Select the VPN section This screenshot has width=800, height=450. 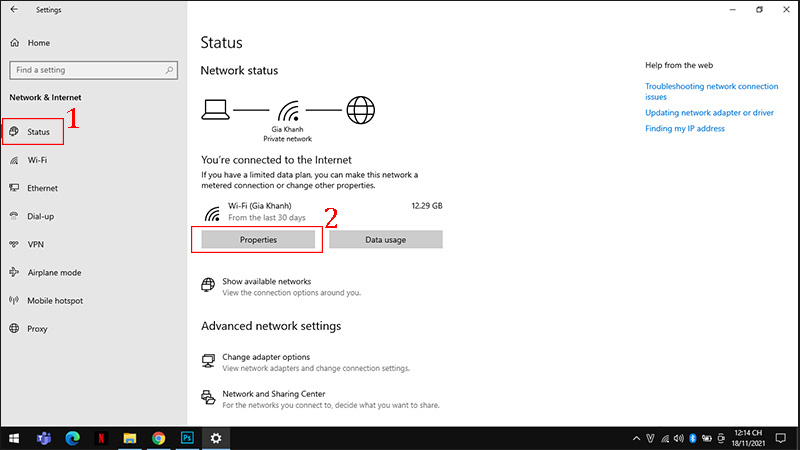click(36, 244)
